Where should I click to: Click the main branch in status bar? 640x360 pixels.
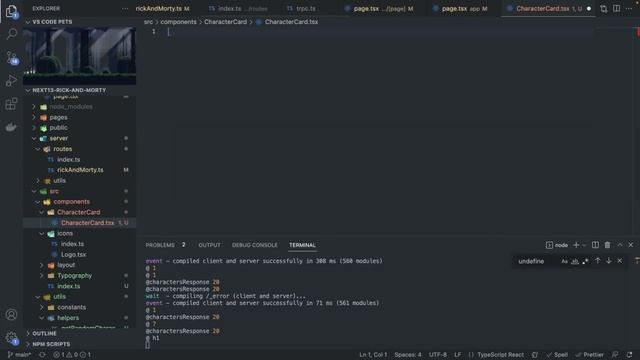20,355
